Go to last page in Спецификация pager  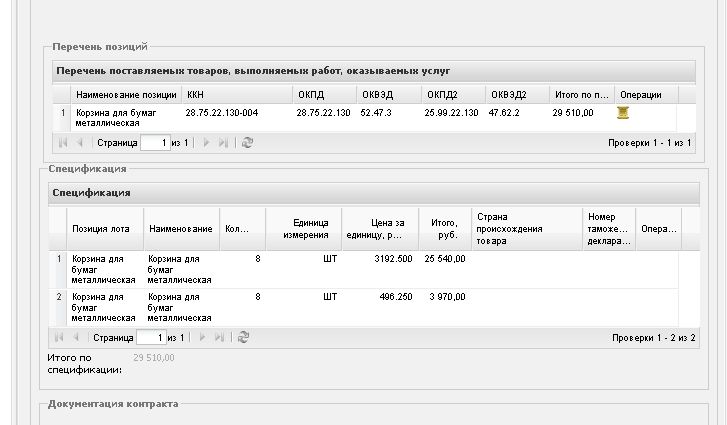coord(219,337)
